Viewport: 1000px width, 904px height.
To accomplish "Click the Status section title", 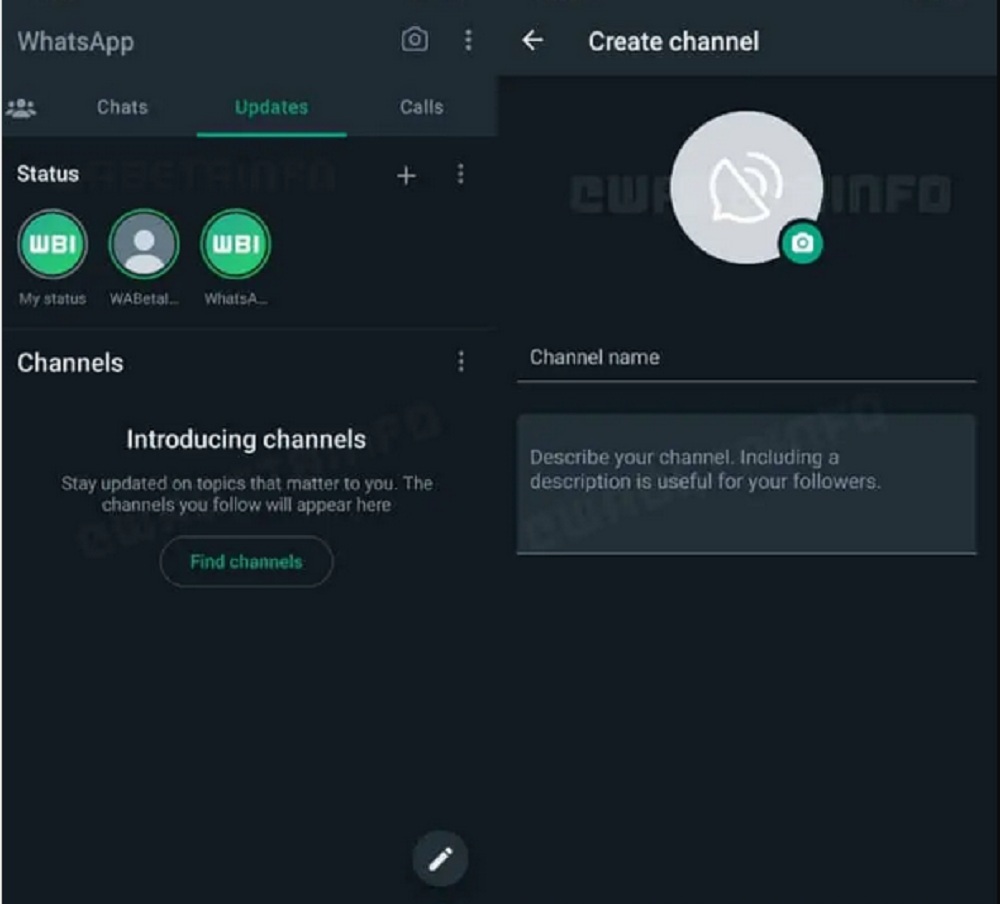I will pos(48,174).
